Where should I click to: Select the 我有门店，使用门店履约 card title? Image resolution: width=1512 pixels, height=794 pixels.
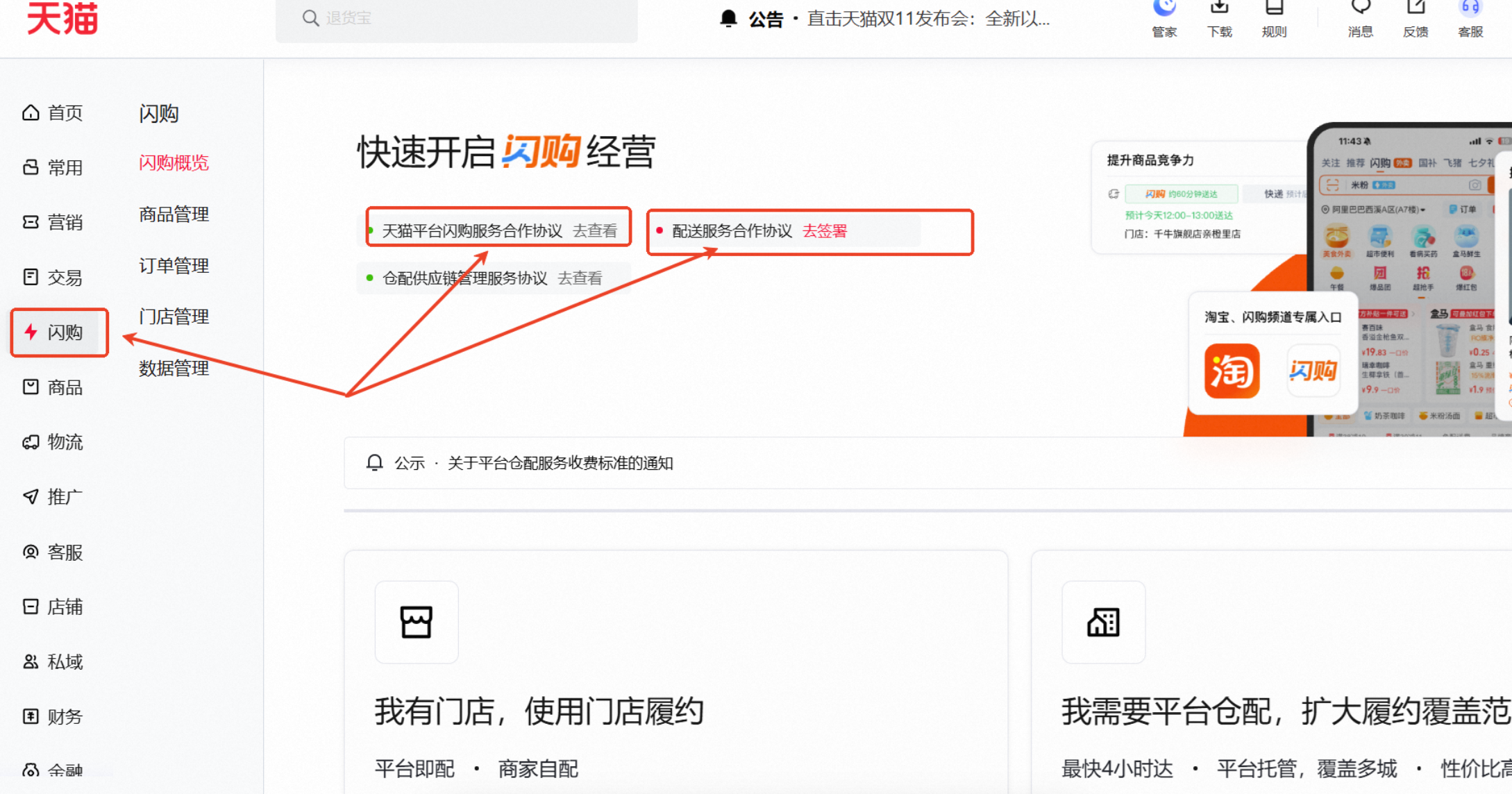539,711
